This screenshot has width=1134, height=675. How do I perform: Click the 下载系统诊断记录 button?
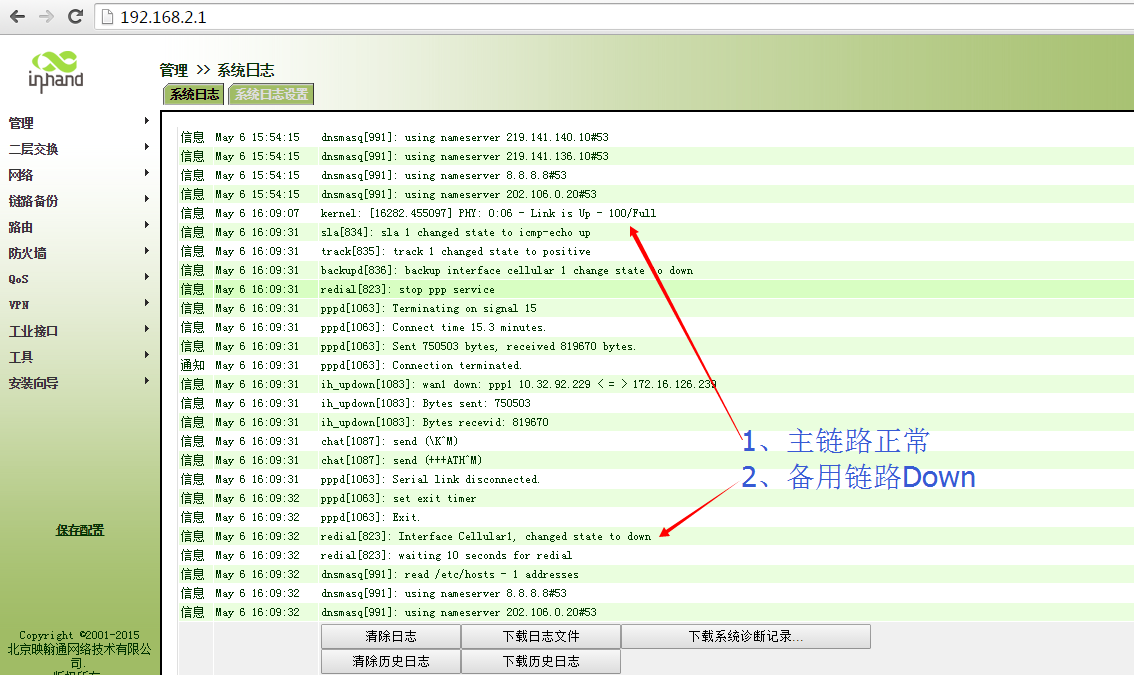click(745, 636)
